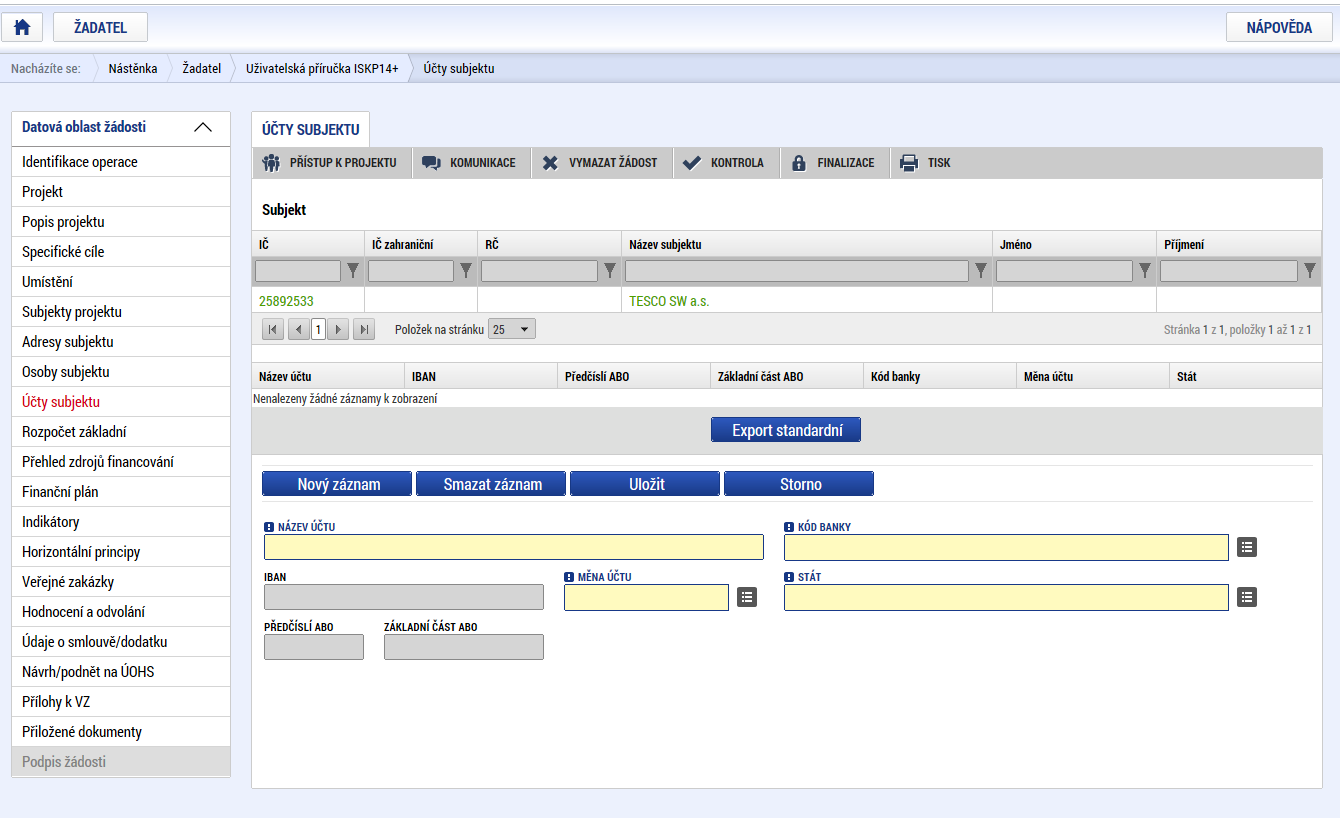The height and width of the screenshot is (818, 1340).
Task: Collapse the Datová oblast žádosti panel
Action: 202,128
